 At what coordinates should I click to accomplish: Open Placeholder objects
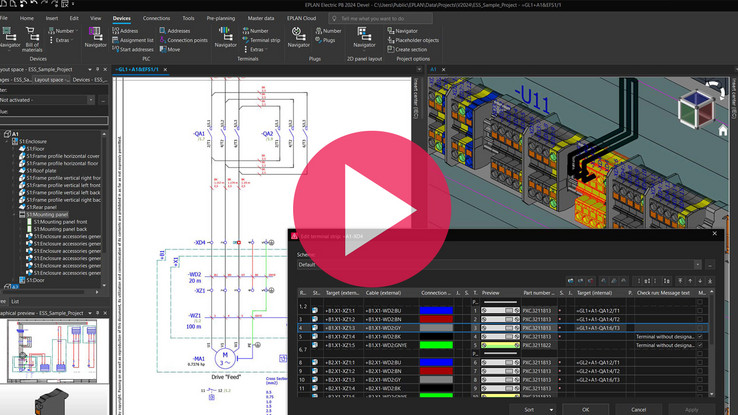pos(413,40)
